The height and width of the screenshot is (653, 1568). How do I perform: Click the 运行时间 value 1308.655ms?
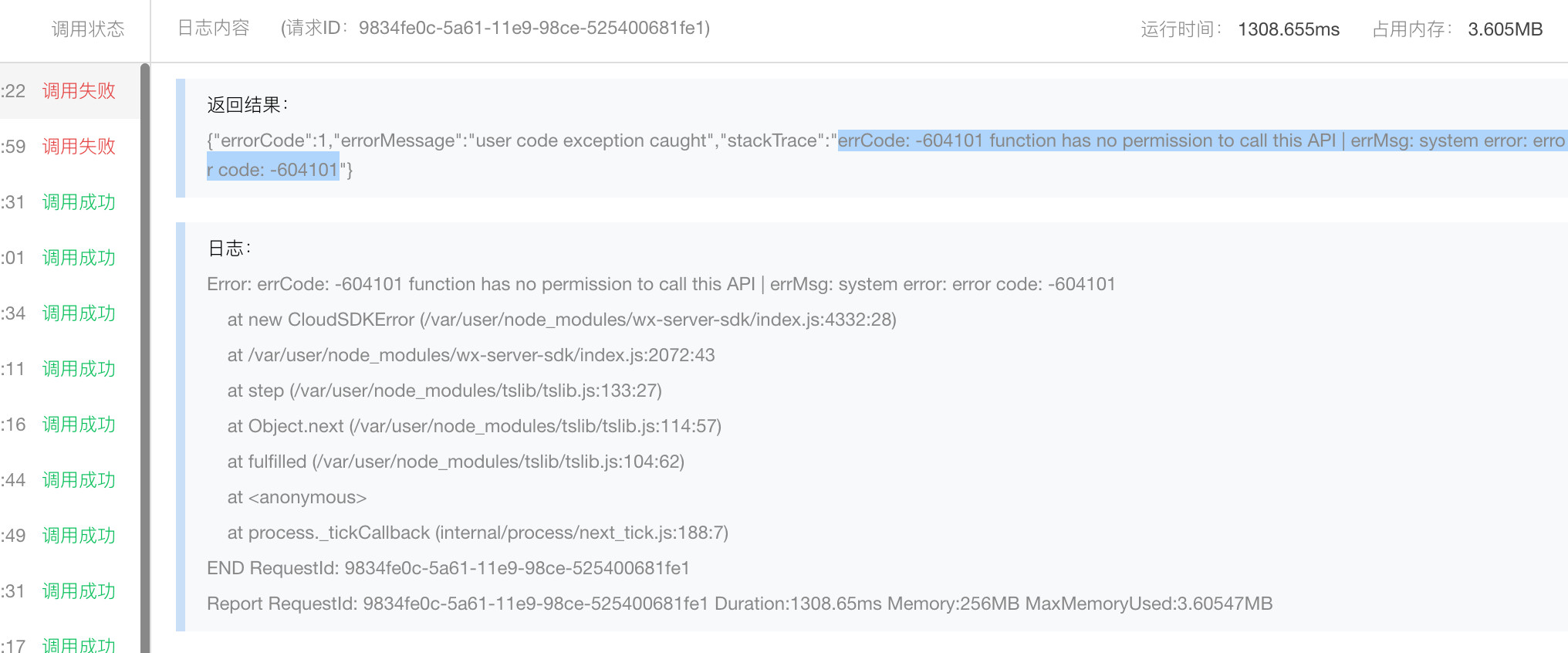1288,29
